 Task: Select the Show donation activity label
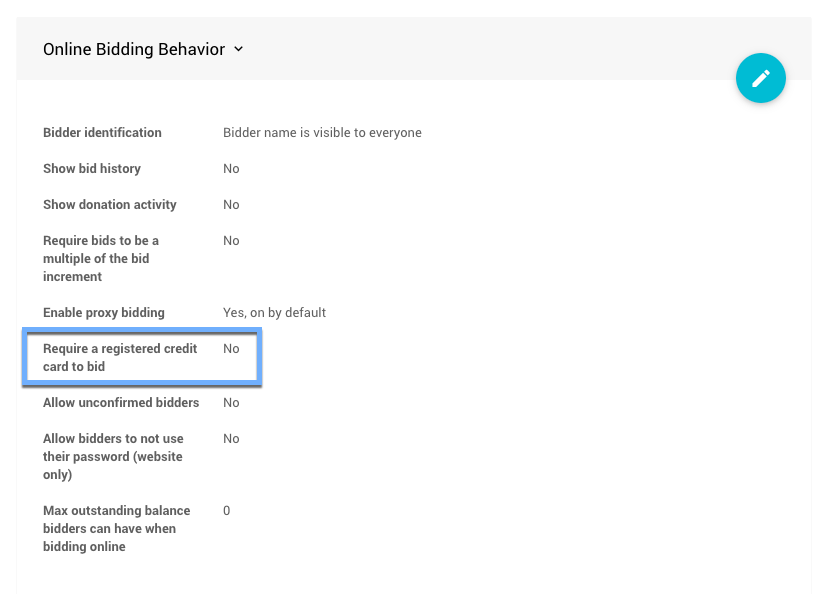[110, 205]
